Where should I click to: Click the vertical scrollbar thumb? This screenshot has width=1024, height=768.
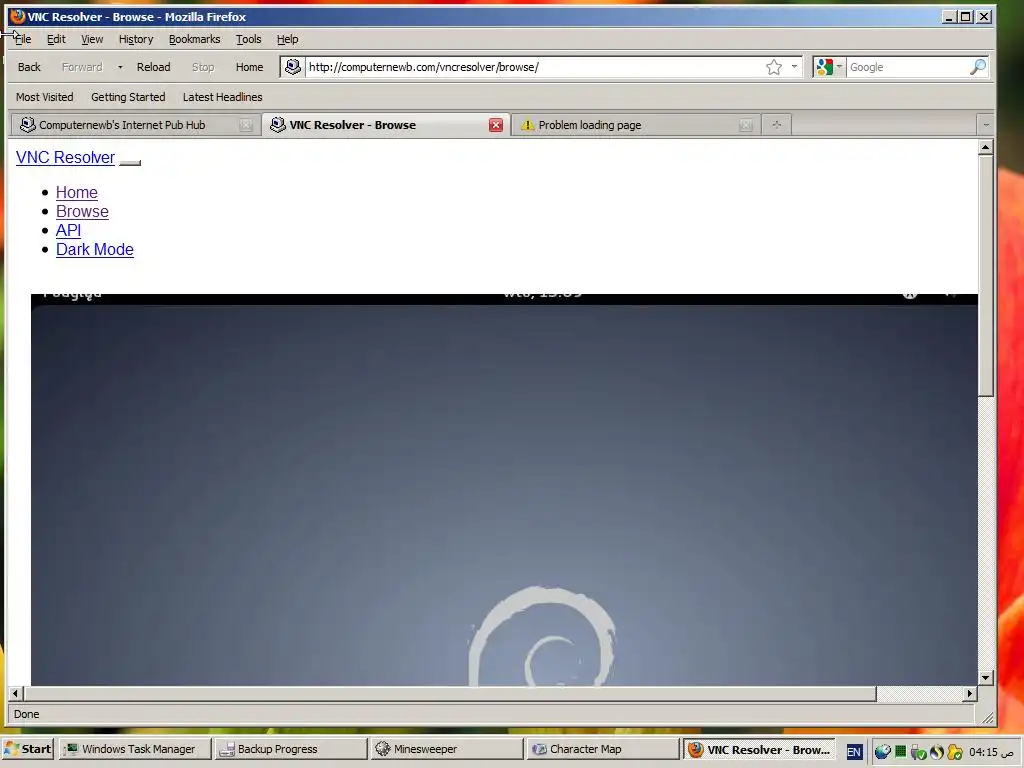(985, 276)
